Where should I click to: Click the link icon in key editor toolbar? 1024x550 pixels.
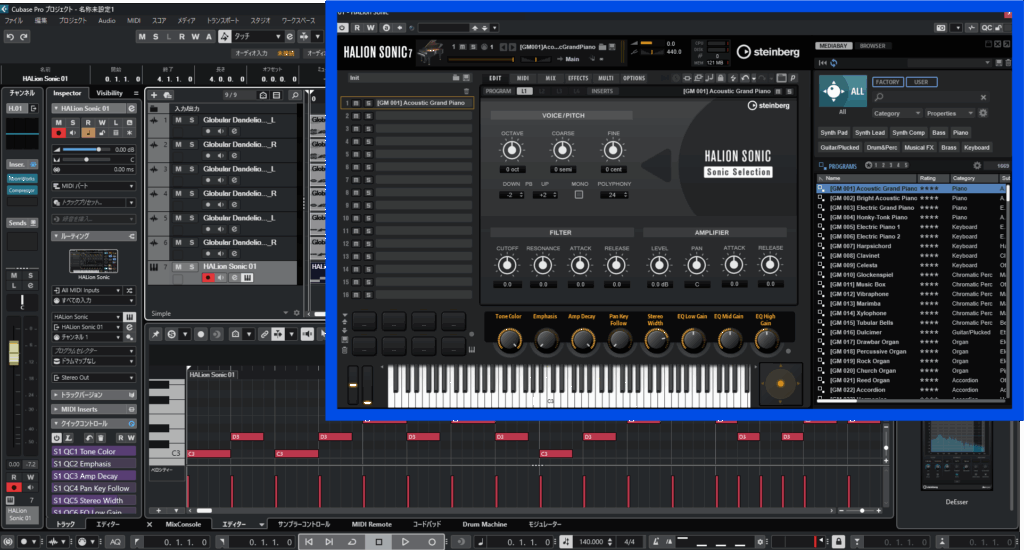coord(264,334)
